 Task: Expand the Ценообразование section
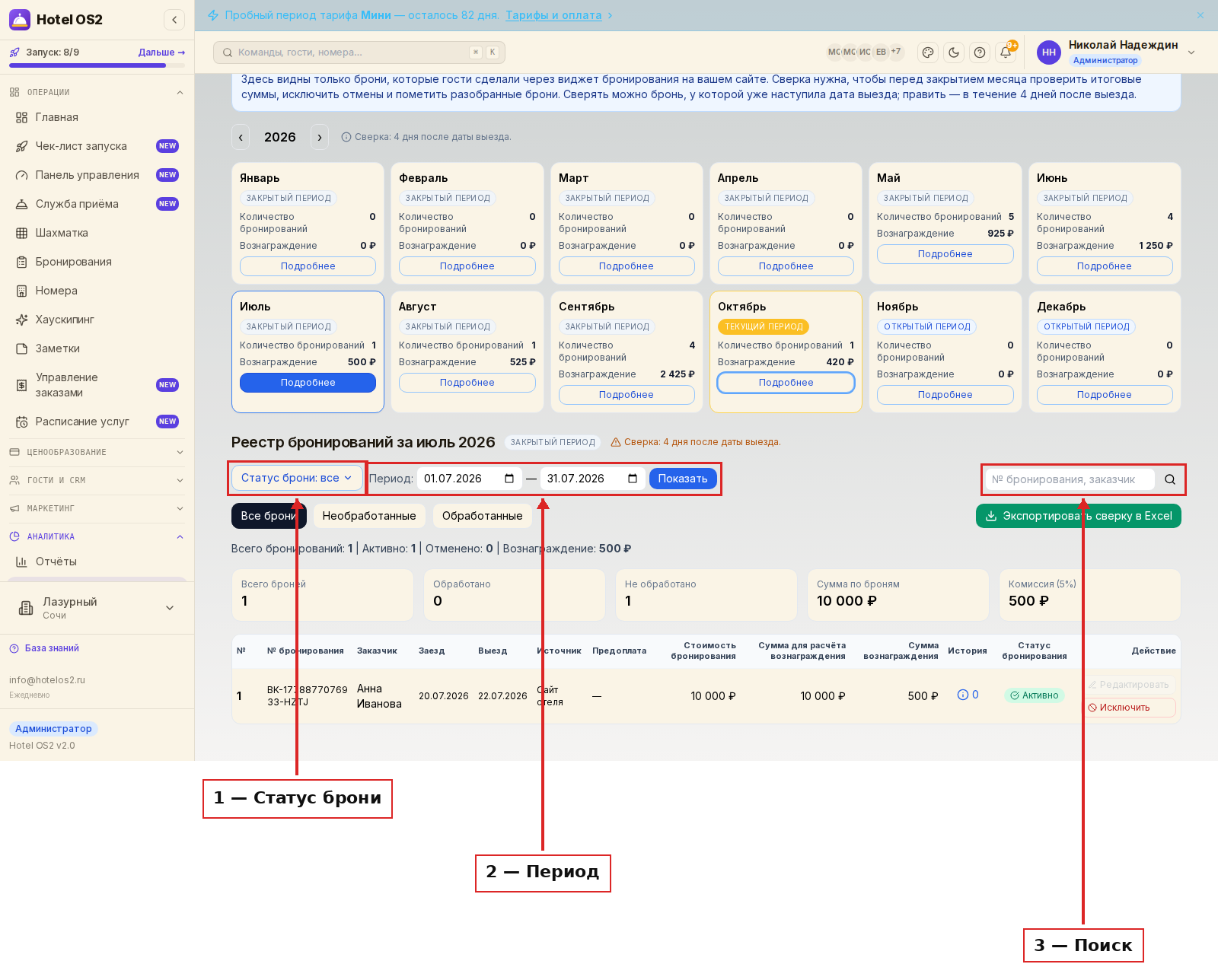pos(96,452)
